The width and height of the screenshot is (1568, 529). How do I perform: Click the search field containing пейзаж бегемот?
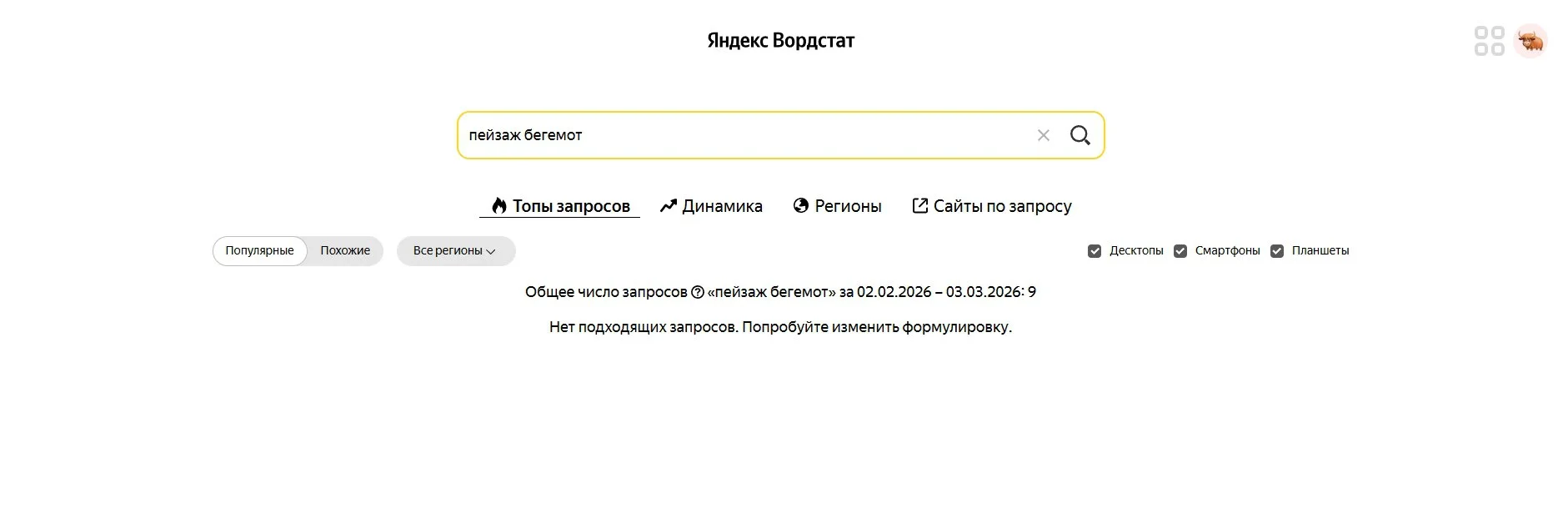pyautogui.click(x=742, y=135)
